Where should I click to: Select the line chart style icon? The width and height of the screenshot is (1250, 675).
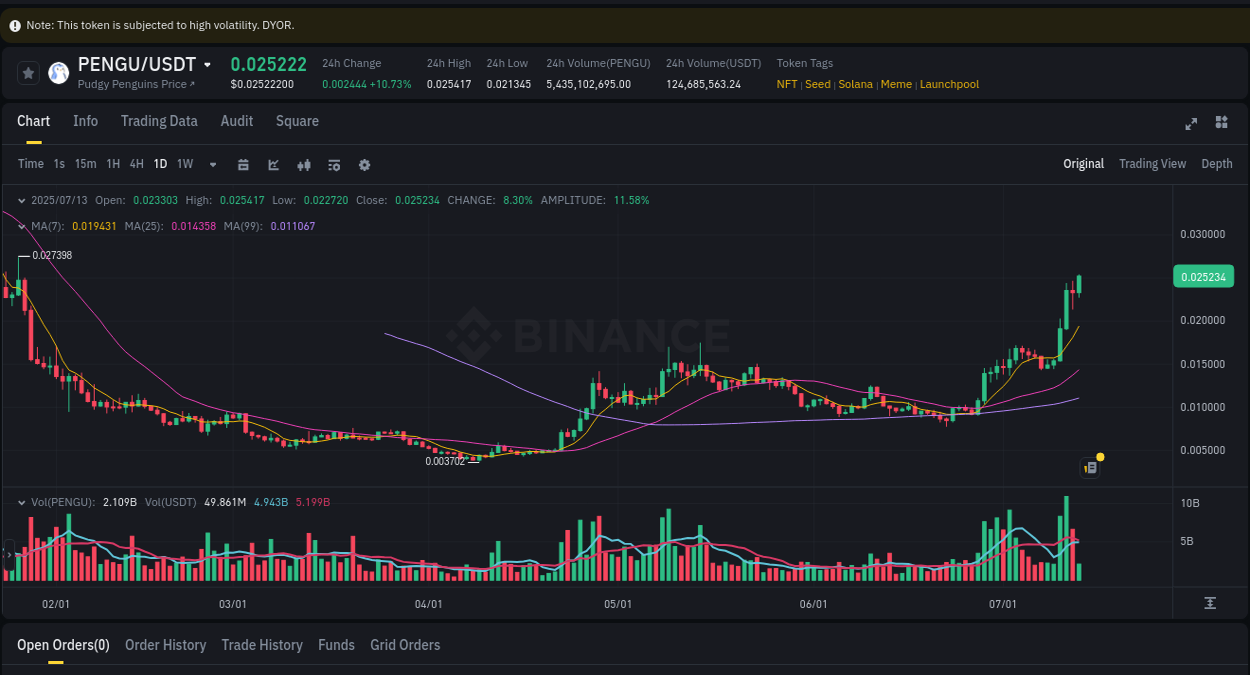[x=273, y=164]
